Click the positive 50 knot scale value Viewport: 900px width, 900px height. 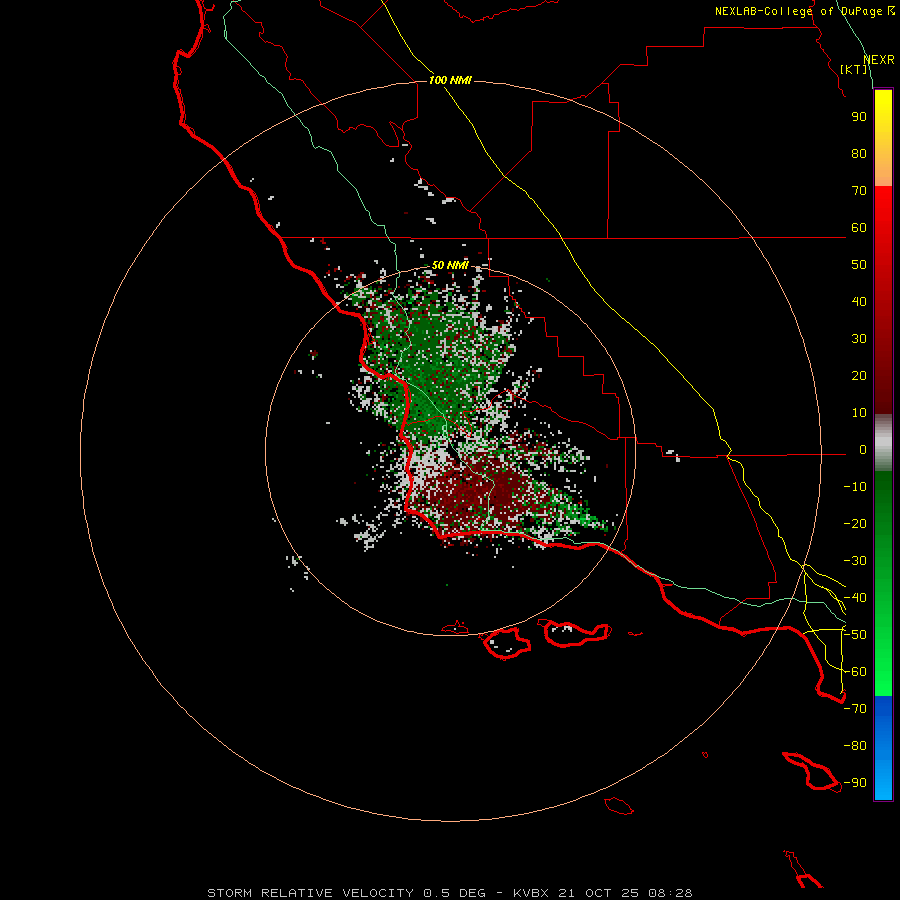pos(859,265)
